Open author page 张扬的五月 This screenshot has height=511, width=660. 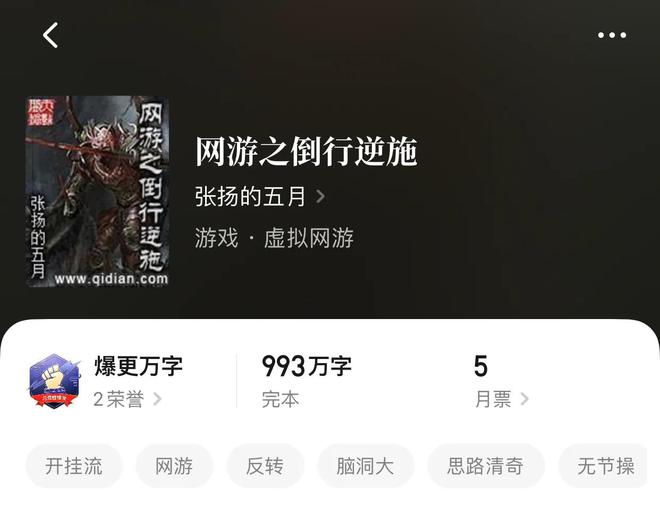click(x=250, y=197)
